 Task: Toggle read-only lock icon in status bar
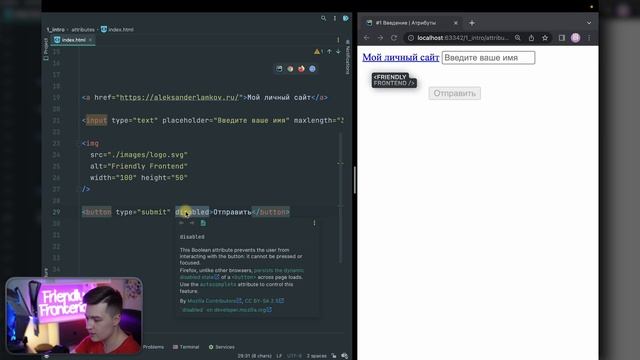pyautogui.click(x=334, y=356)
